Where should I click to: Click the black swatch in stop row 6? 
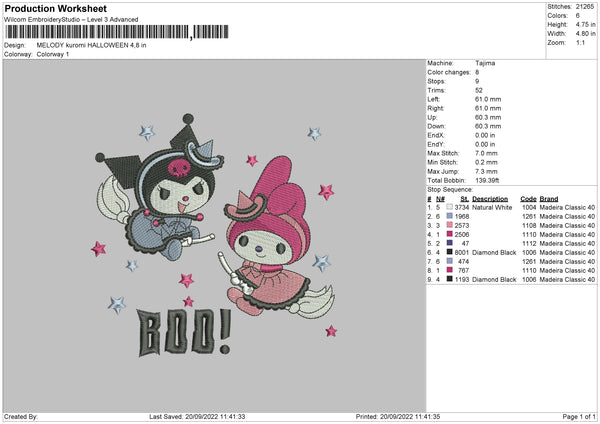coord(450,252)
